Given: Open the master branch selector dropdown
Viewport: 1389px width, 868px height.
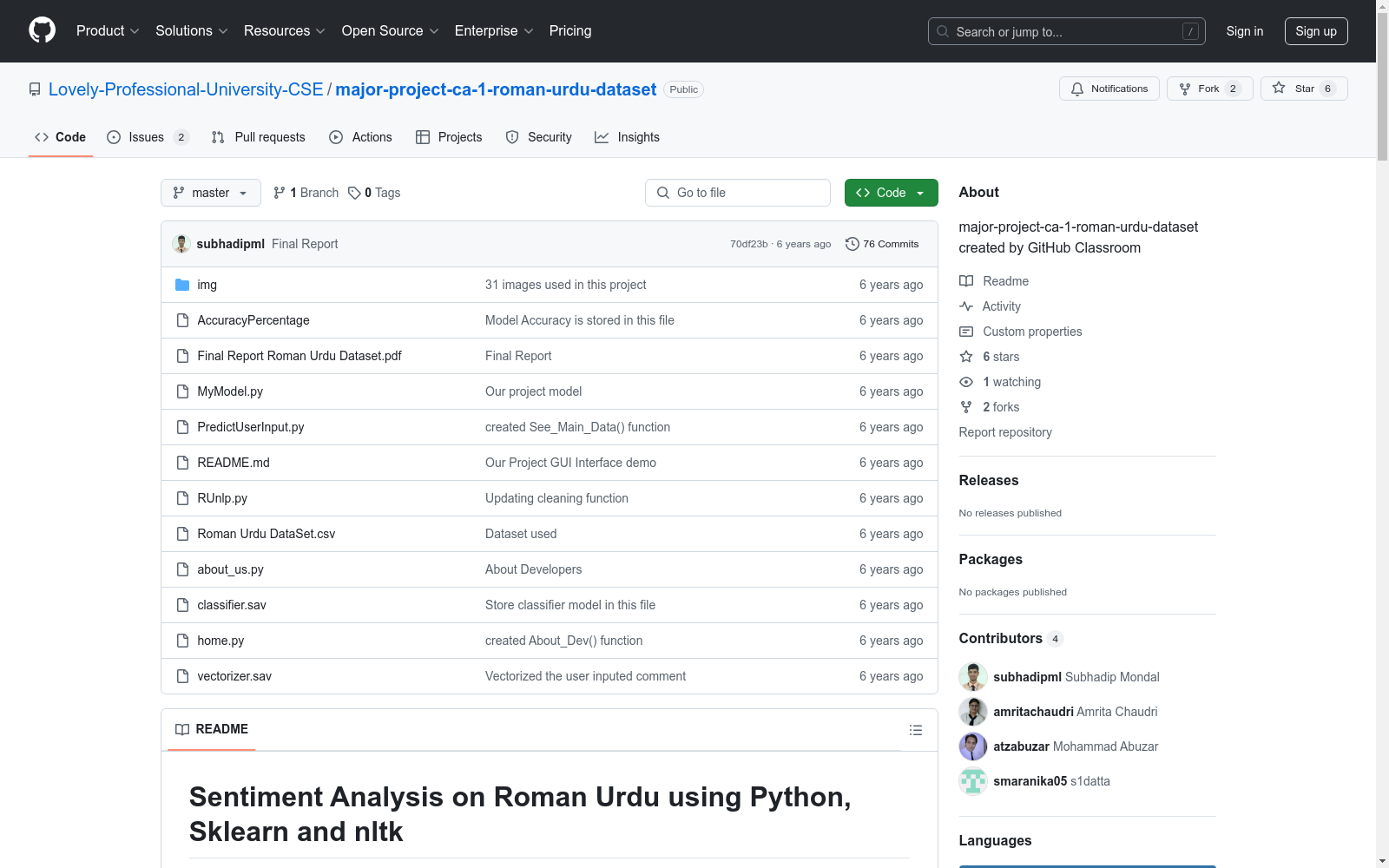Looking at the screenshot, I should [x=211, y=193].
